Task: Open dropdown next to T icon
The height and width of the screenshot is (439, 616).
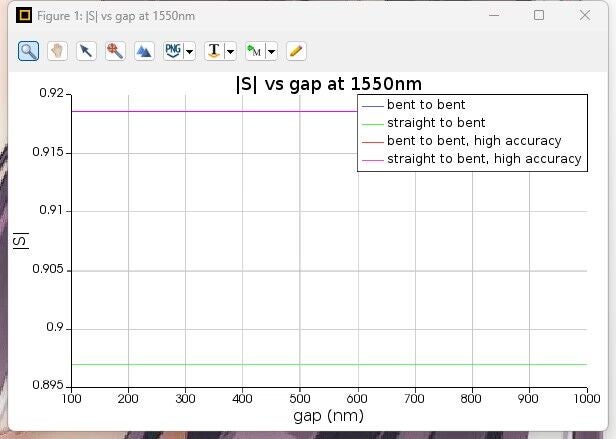Action: [x=231, y=51]
